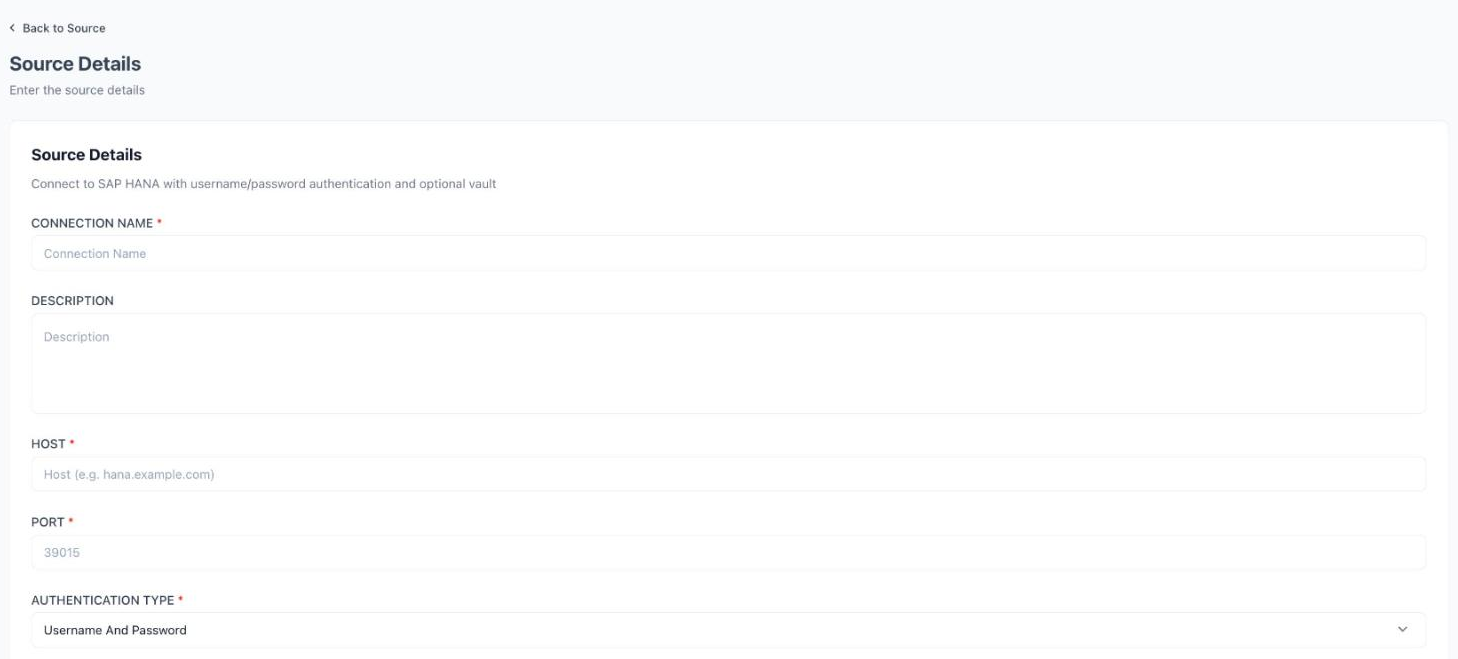
Task: Click the 'DESCRIPTION' label
Action: (x=72, y=301)
